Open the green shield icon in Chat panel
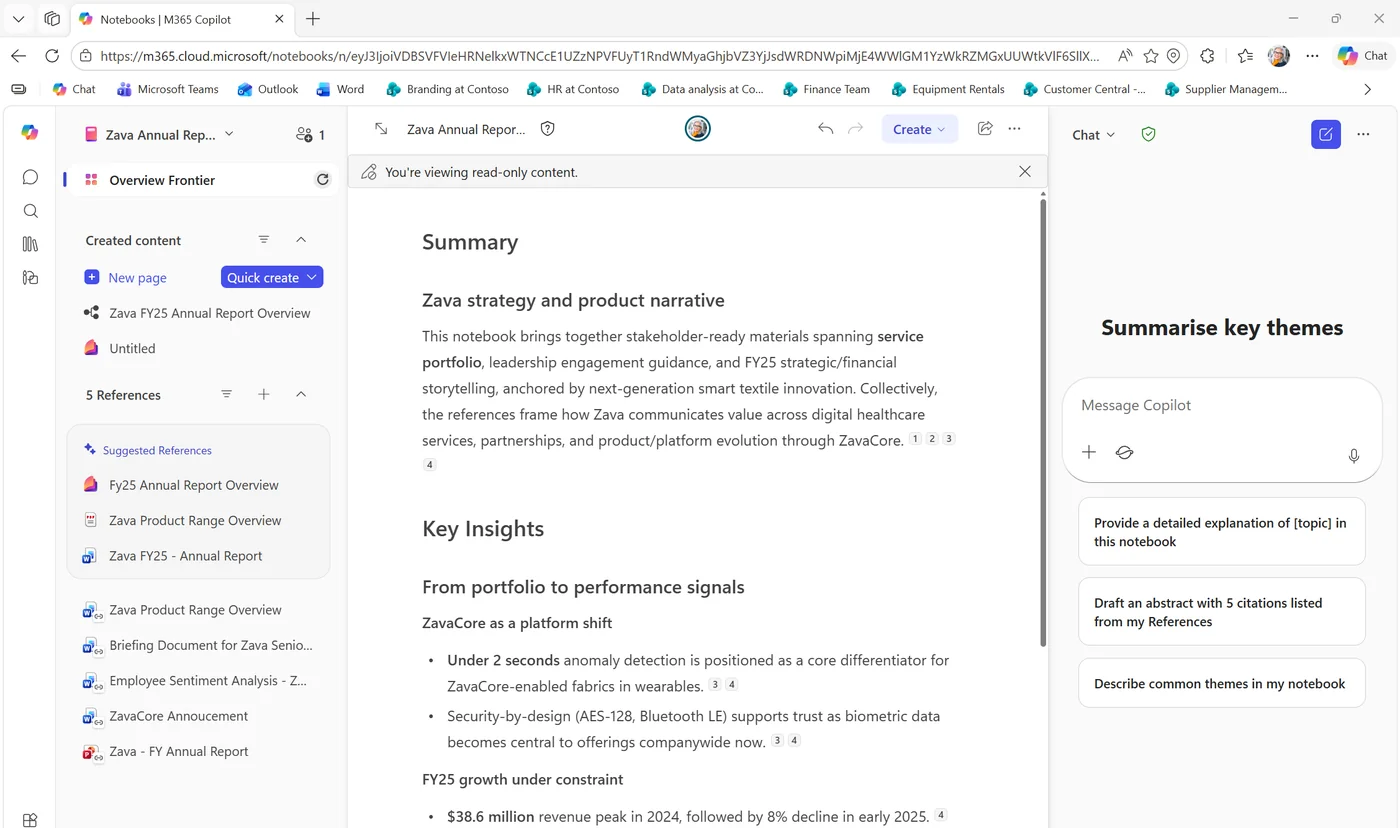 pyautogui.click(x=1148, y=134)
